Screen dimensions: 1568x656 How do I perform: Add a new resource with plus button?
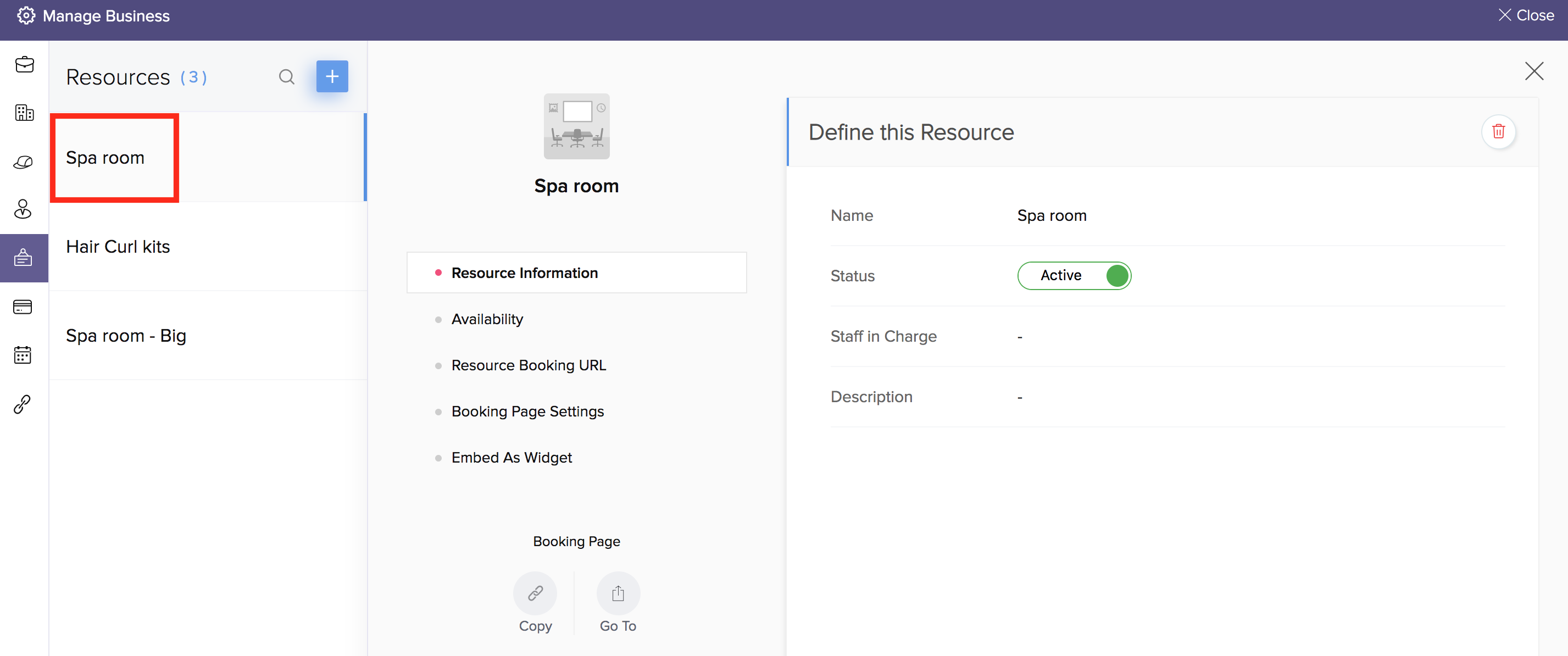tap(332, 77)
